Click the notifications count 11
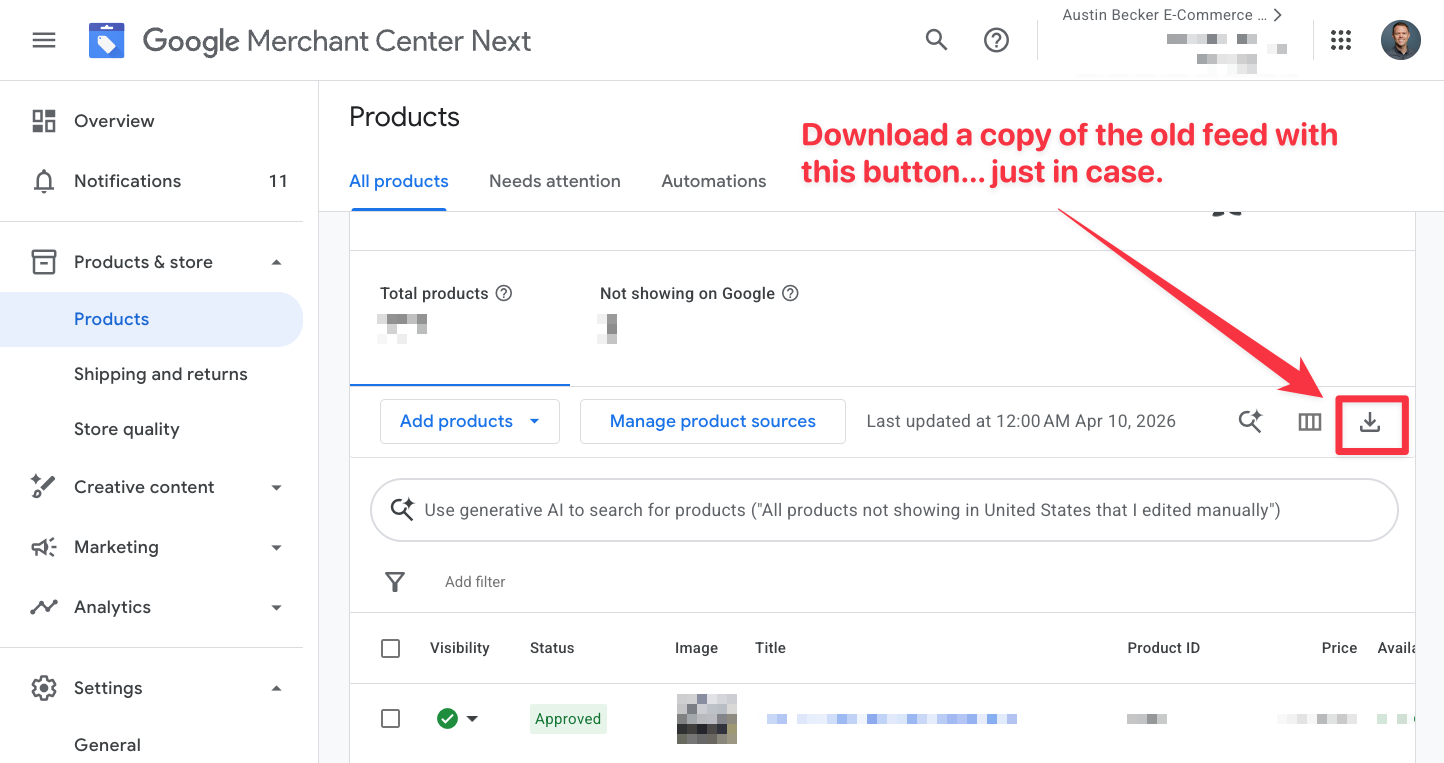 click(278, 181)
